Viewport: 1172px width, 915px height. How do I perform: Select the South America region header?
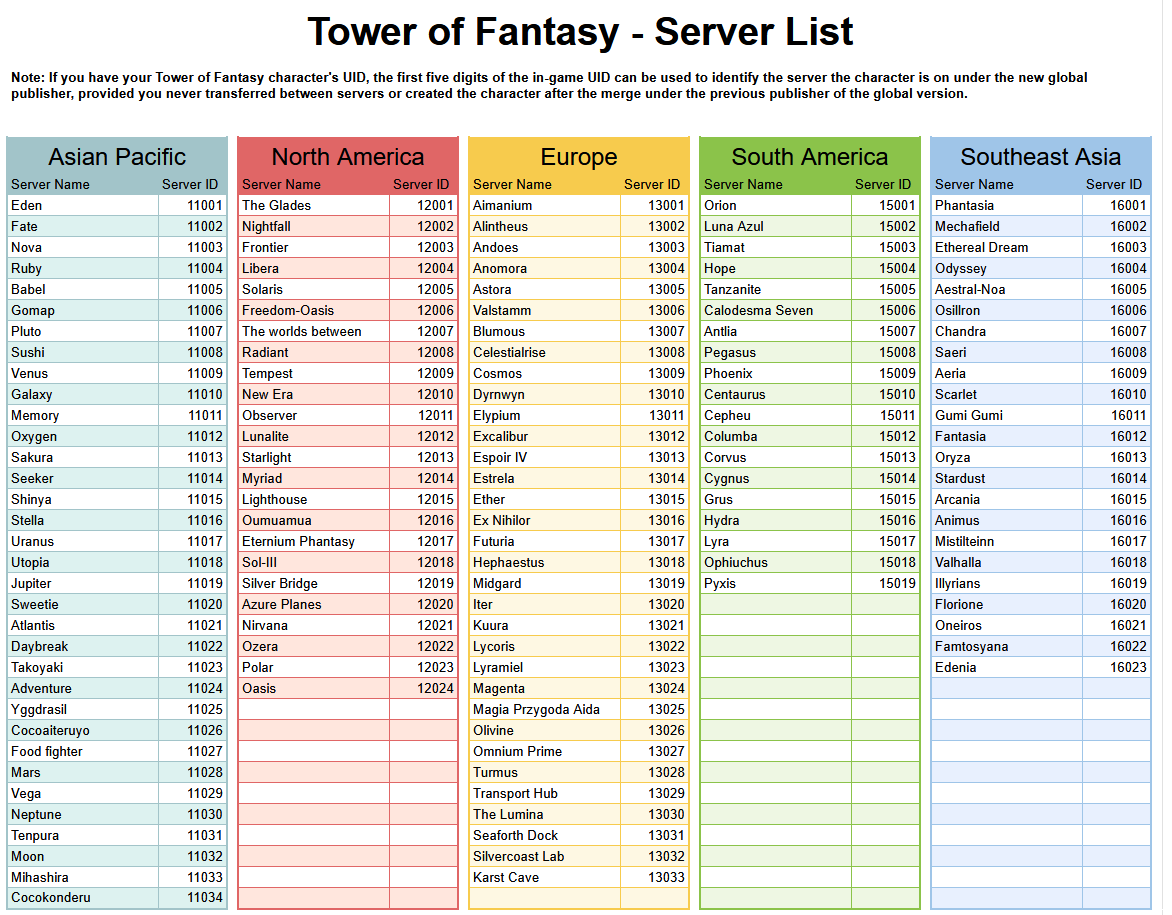tap(809, 157)
